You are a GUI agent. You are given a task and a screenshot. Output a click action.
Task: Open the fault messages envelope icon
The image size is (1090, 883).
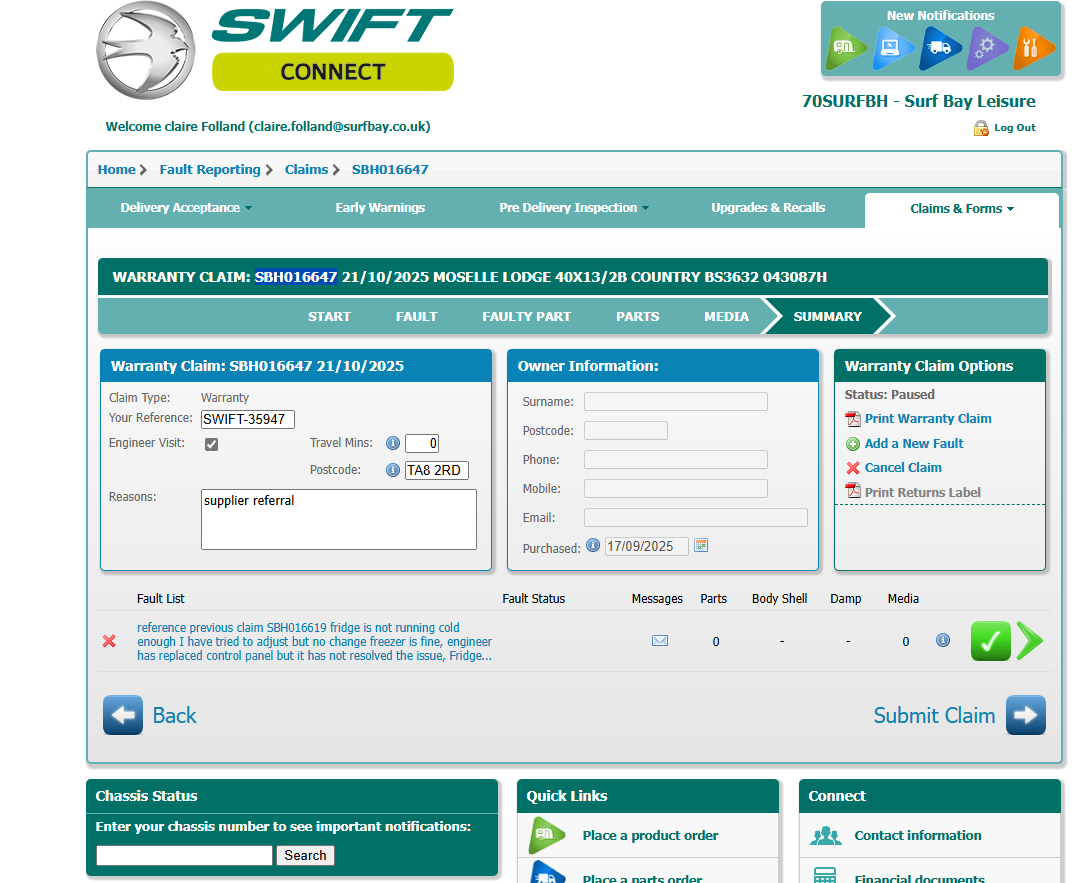[x=660, y=640]
